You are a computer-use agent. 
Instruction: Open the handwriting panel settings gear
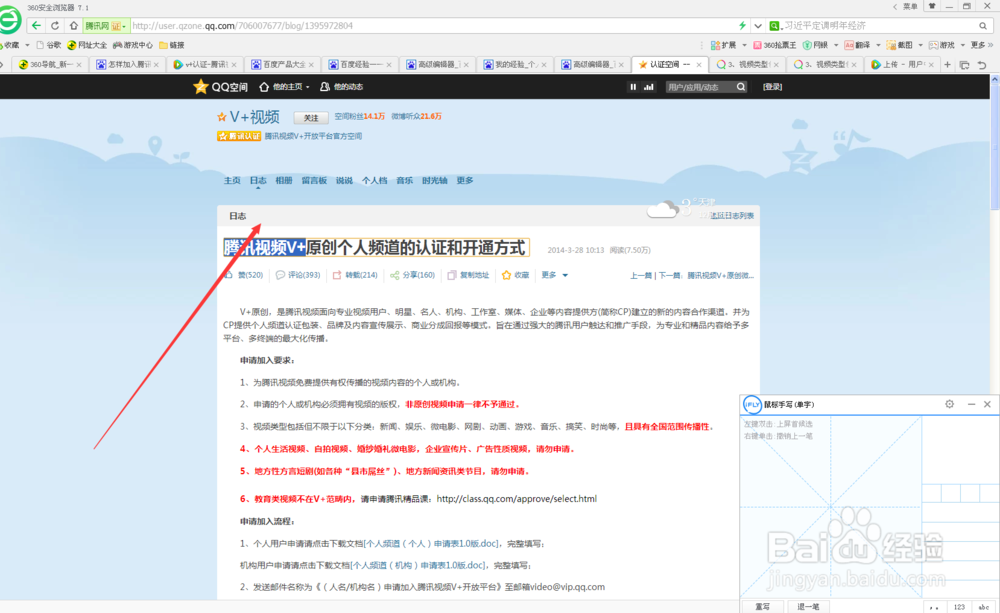pos(948,404)
